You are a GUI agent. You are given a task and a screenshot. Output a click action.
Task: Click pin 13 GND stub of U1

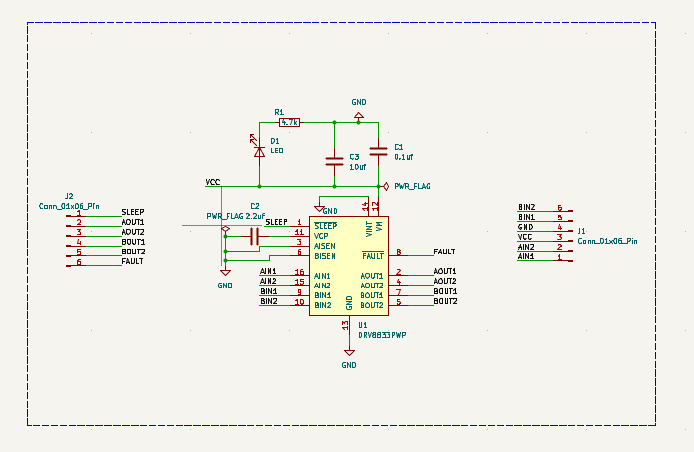coord(347,325)
